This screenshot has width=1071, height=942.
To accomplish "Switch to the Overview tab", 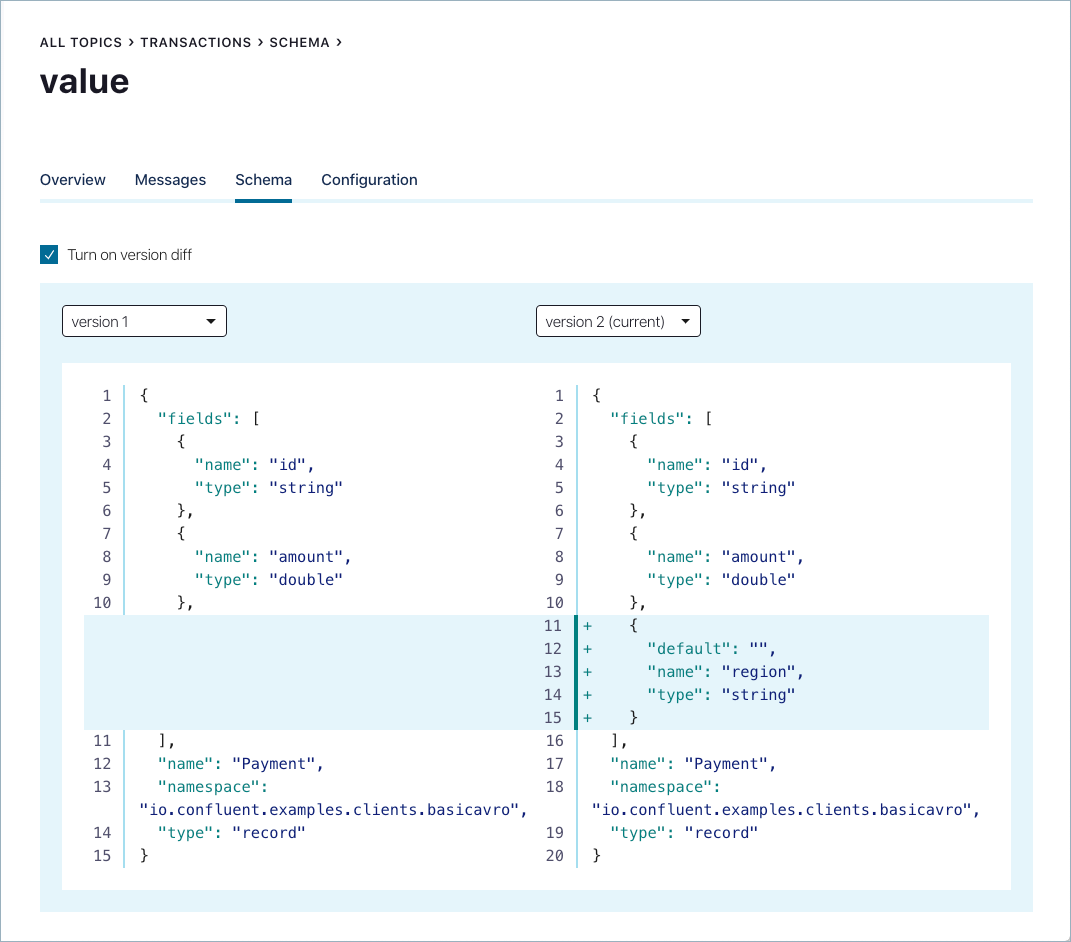I will pos(72,180).
